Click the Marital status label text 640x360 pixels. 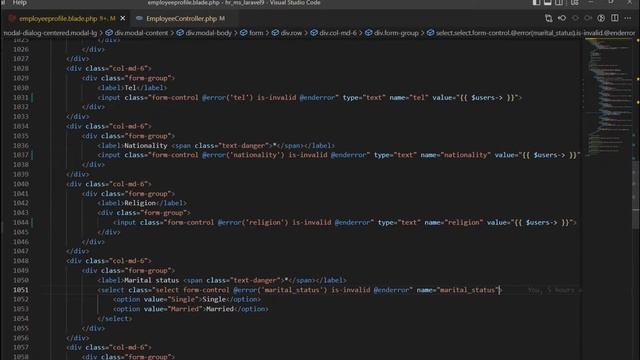point(151,280)
